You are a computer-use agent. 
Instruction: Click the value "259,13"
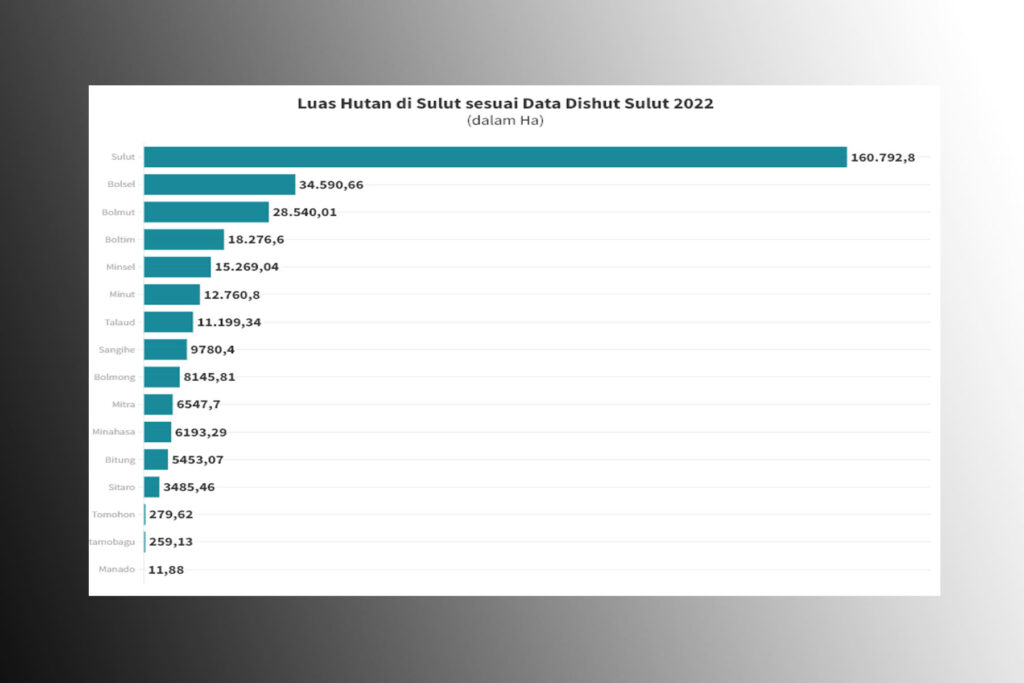tap(171, 542)
